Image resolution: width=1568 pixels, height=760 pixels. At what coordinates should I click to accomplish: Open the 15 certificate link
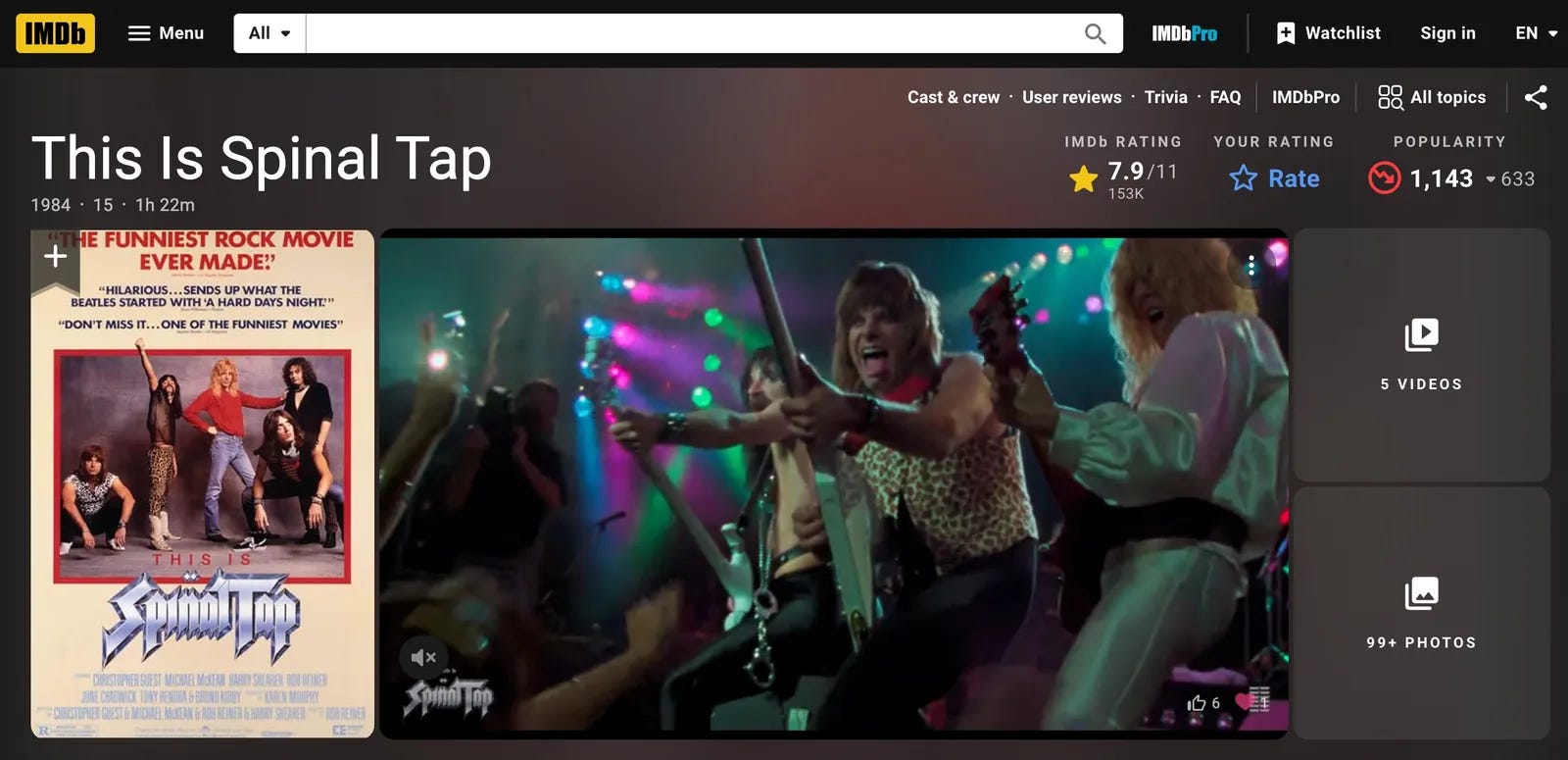103,205
